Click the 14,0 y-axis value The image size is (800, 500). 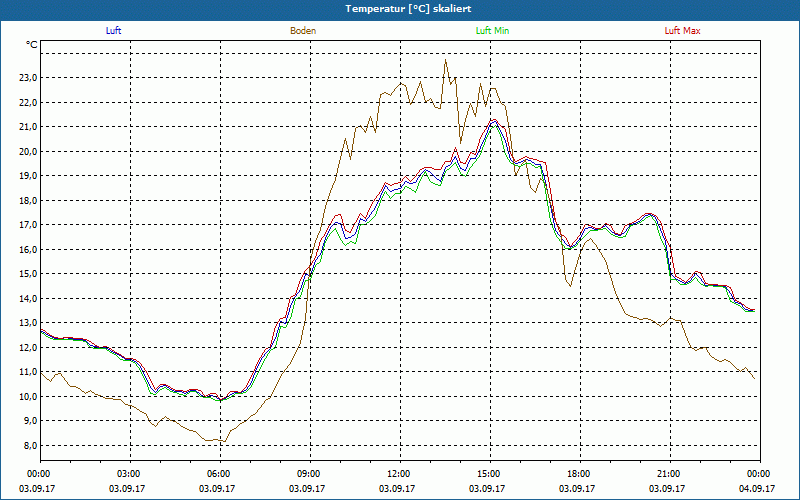(29, 298)
